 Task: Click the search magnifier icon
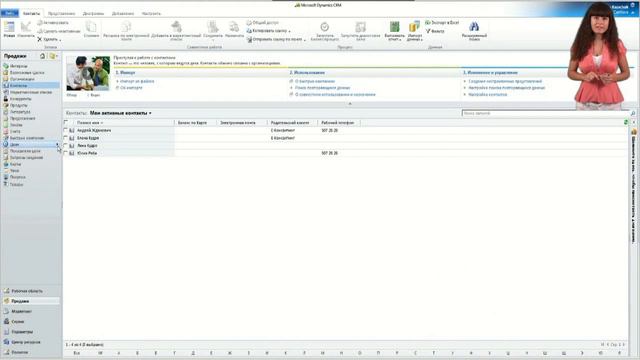tap(633, 113)
